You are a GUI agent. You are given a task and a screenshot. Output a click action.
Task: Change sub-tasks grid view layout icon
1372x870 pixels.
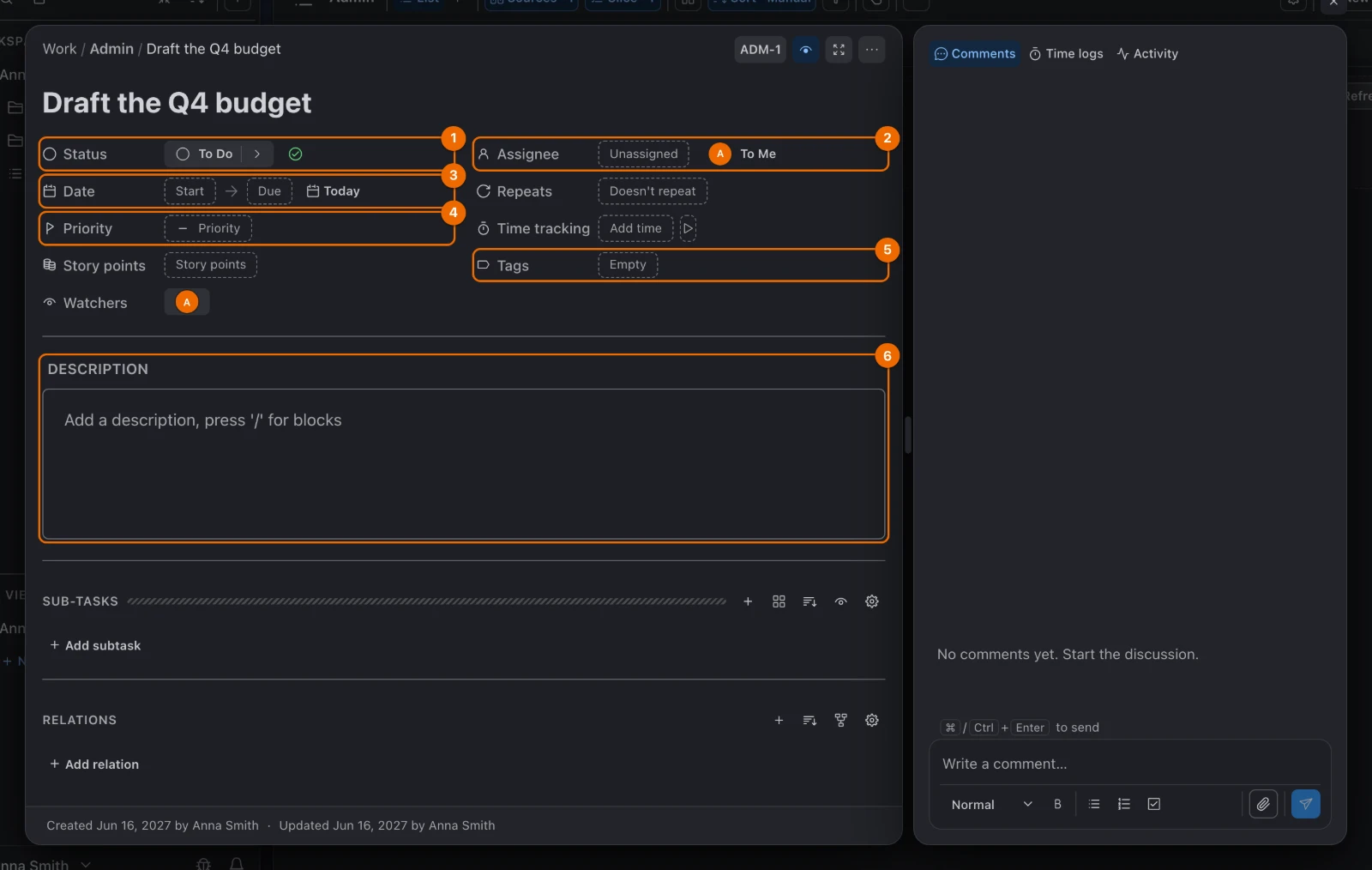click(x=779, y=601)
